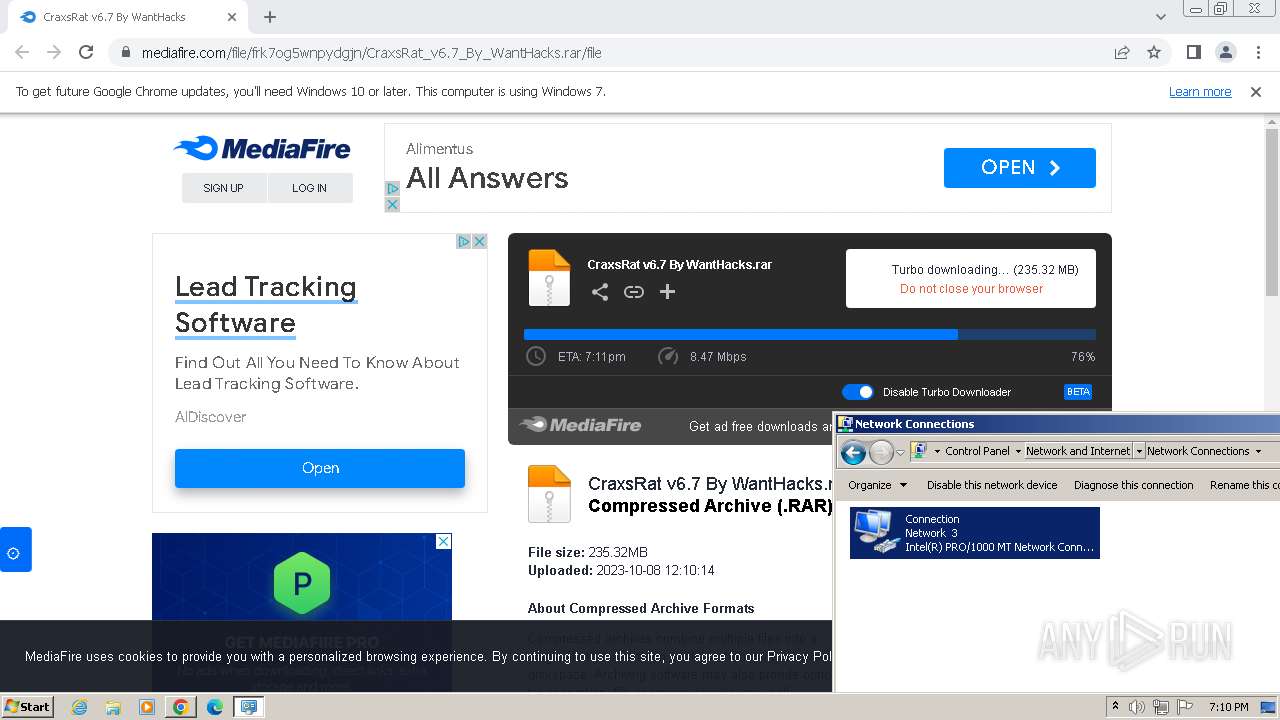Viewport: 1280px width, 720px height.
Task: Click Disable this network device
Action: coord(992,485)
